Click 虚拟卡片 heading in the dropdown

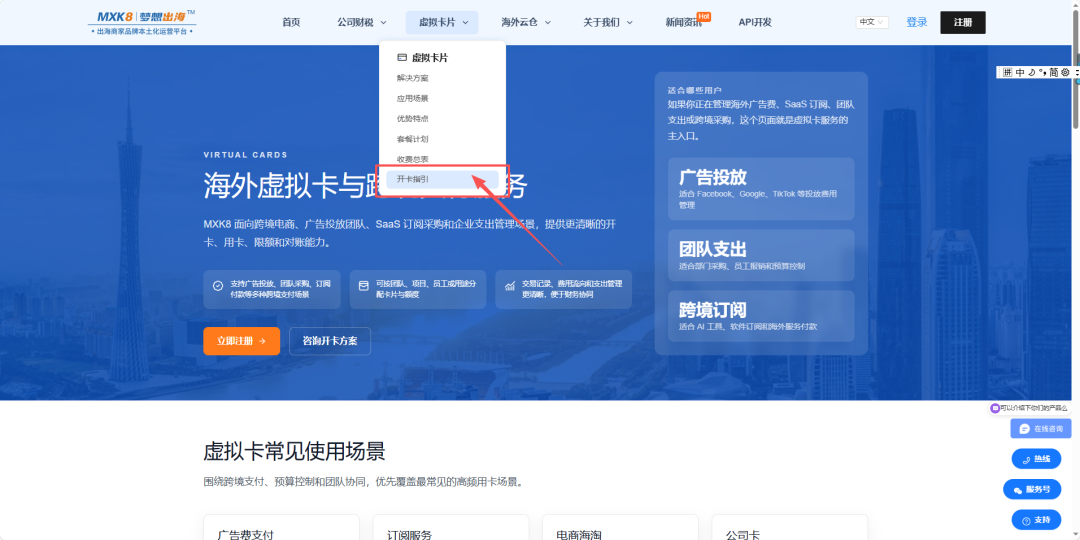(x=430, y=59)
